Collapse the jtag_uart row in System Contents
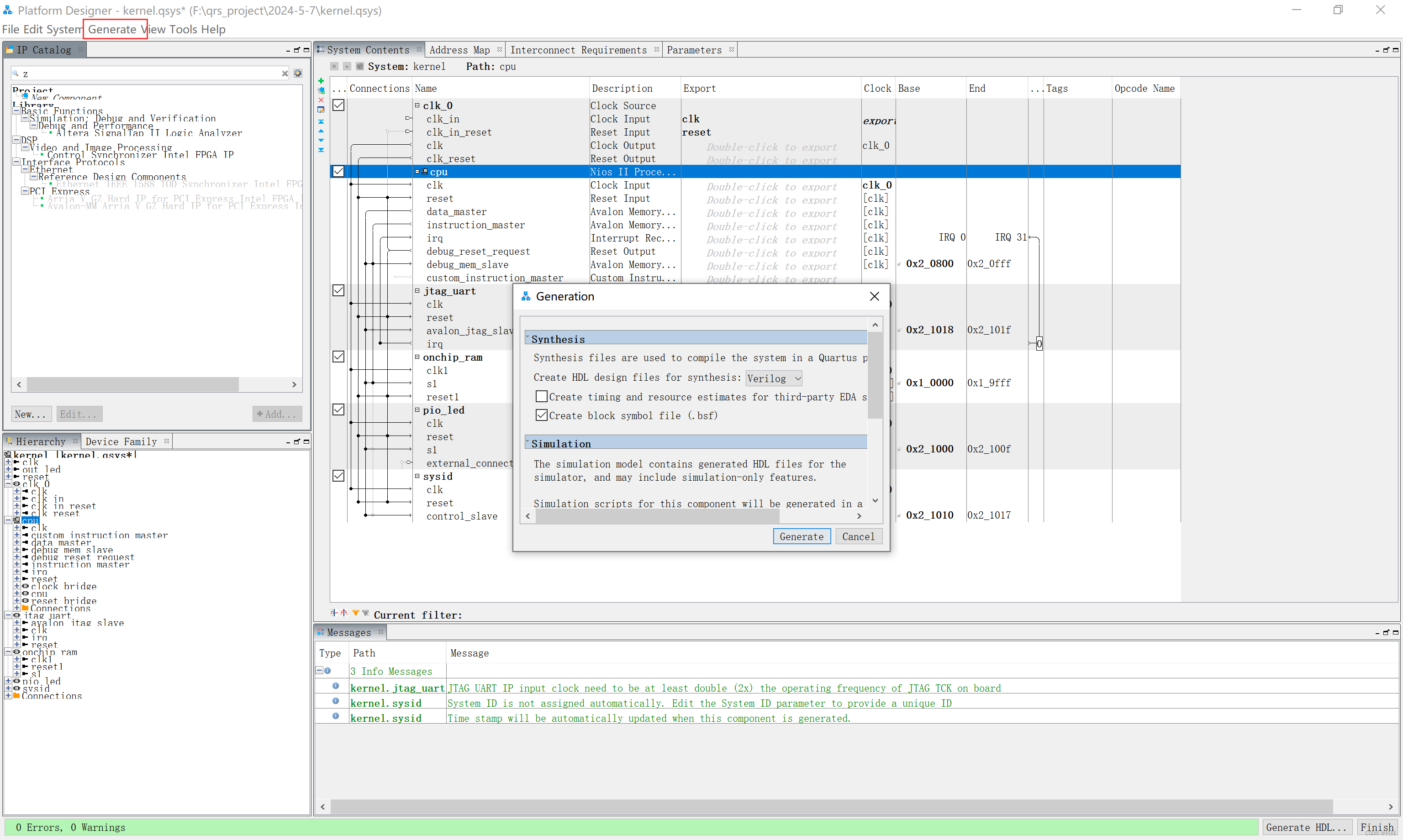Viewport: 1403px width, 840px height. 417,290
